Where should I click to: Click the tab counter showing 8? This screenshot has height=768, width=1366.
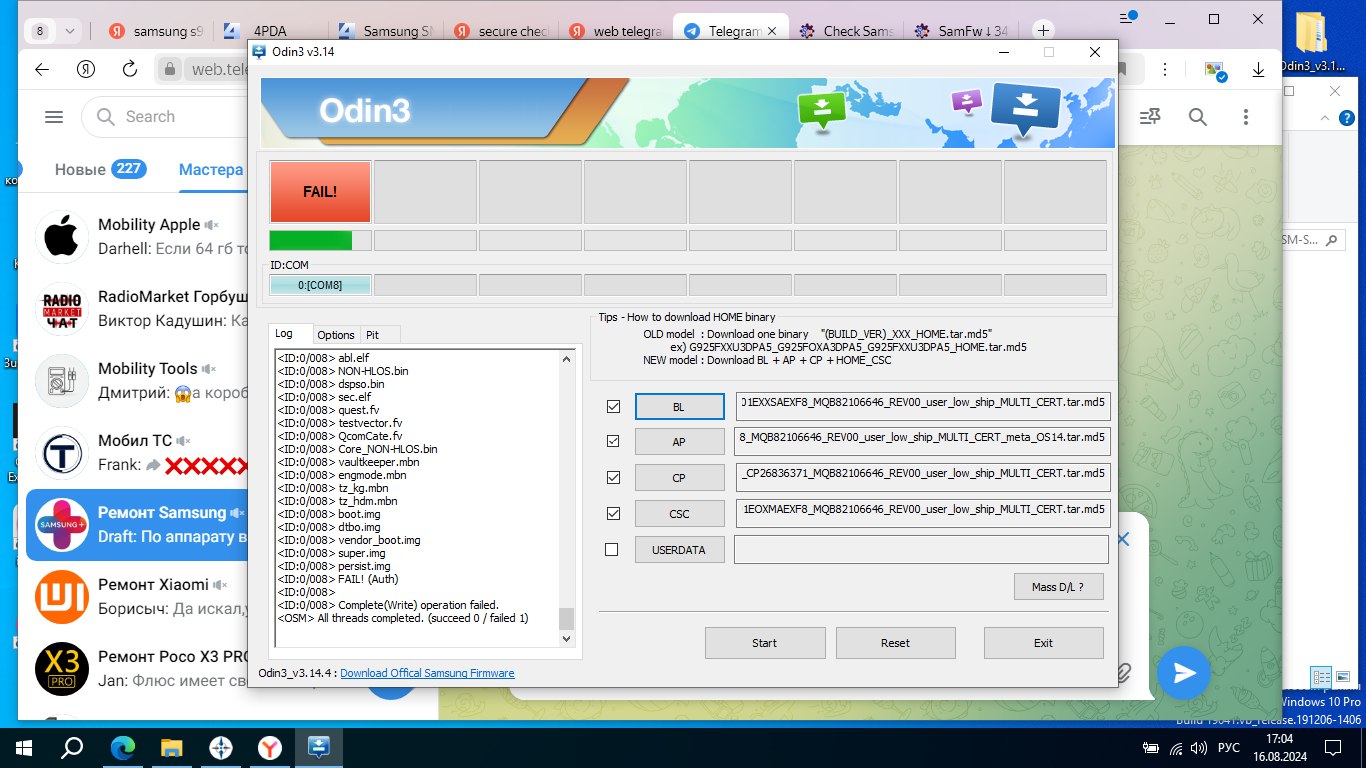click(x=40, y=31)
